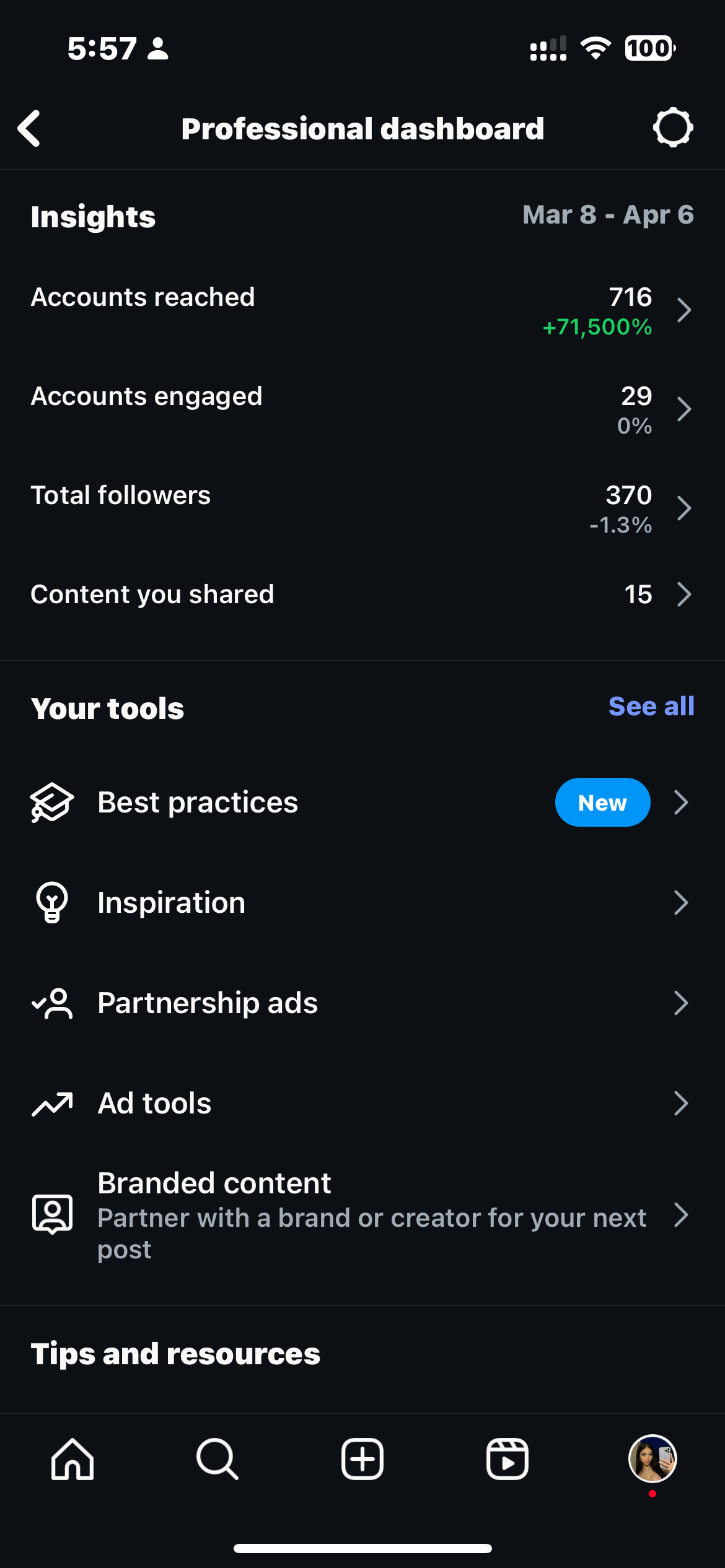Expand Total followers chevron

(x=683, y=508)
